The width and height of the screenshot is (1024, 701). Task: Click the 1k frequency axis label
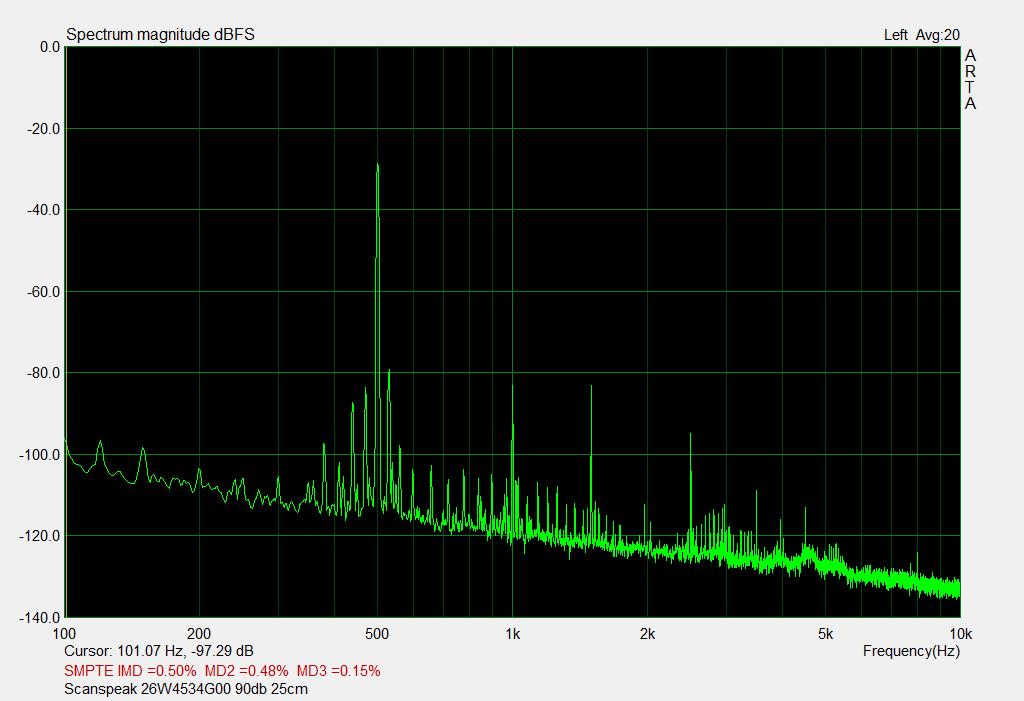tap(512, 633)
